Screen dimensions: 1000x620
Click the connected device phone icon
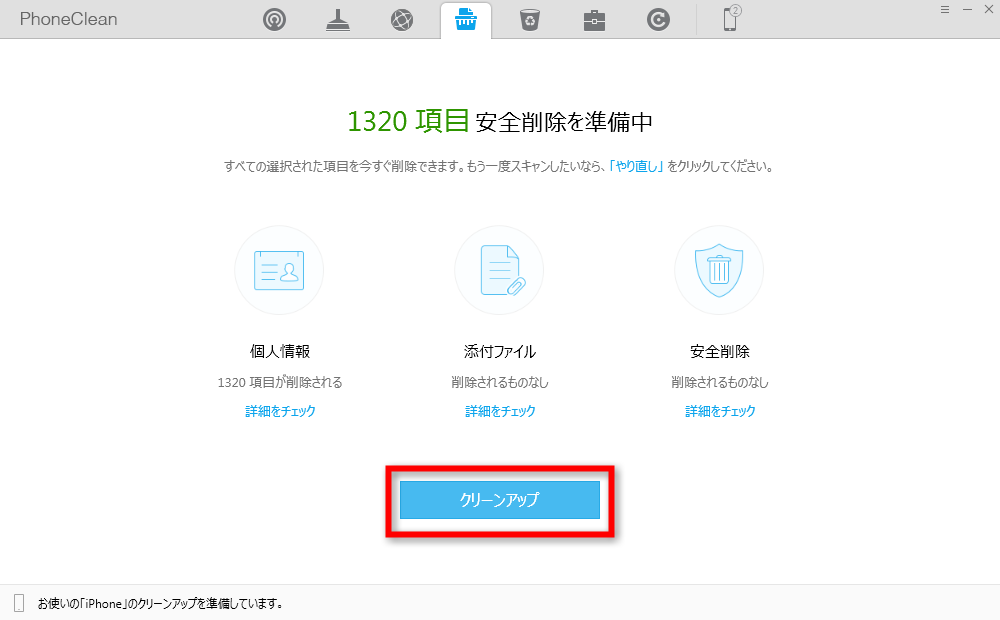click(x=731, y=18)
